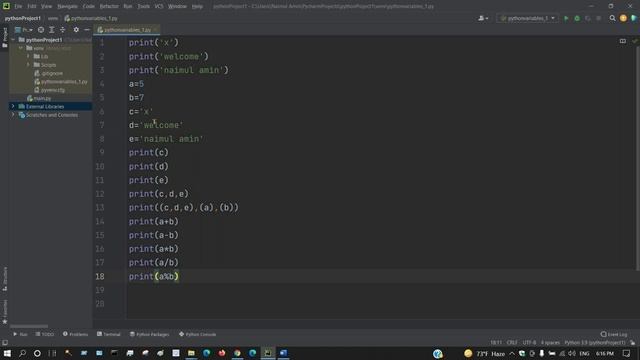Click the inspections checkmark widget
The height and width of the screenshot is (360, 640).
(x=634, y=41)
